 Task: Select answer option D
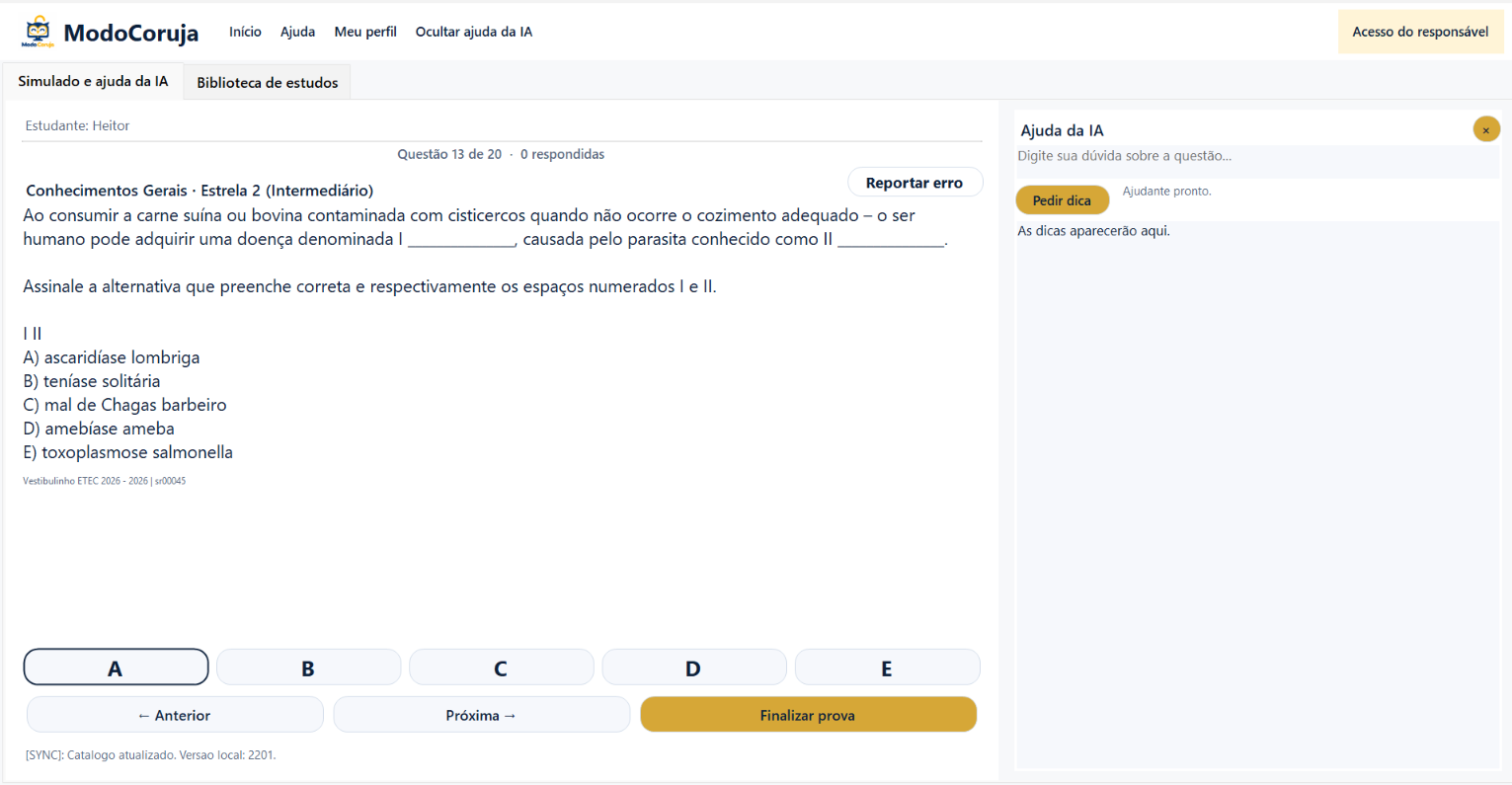(693, 667)
